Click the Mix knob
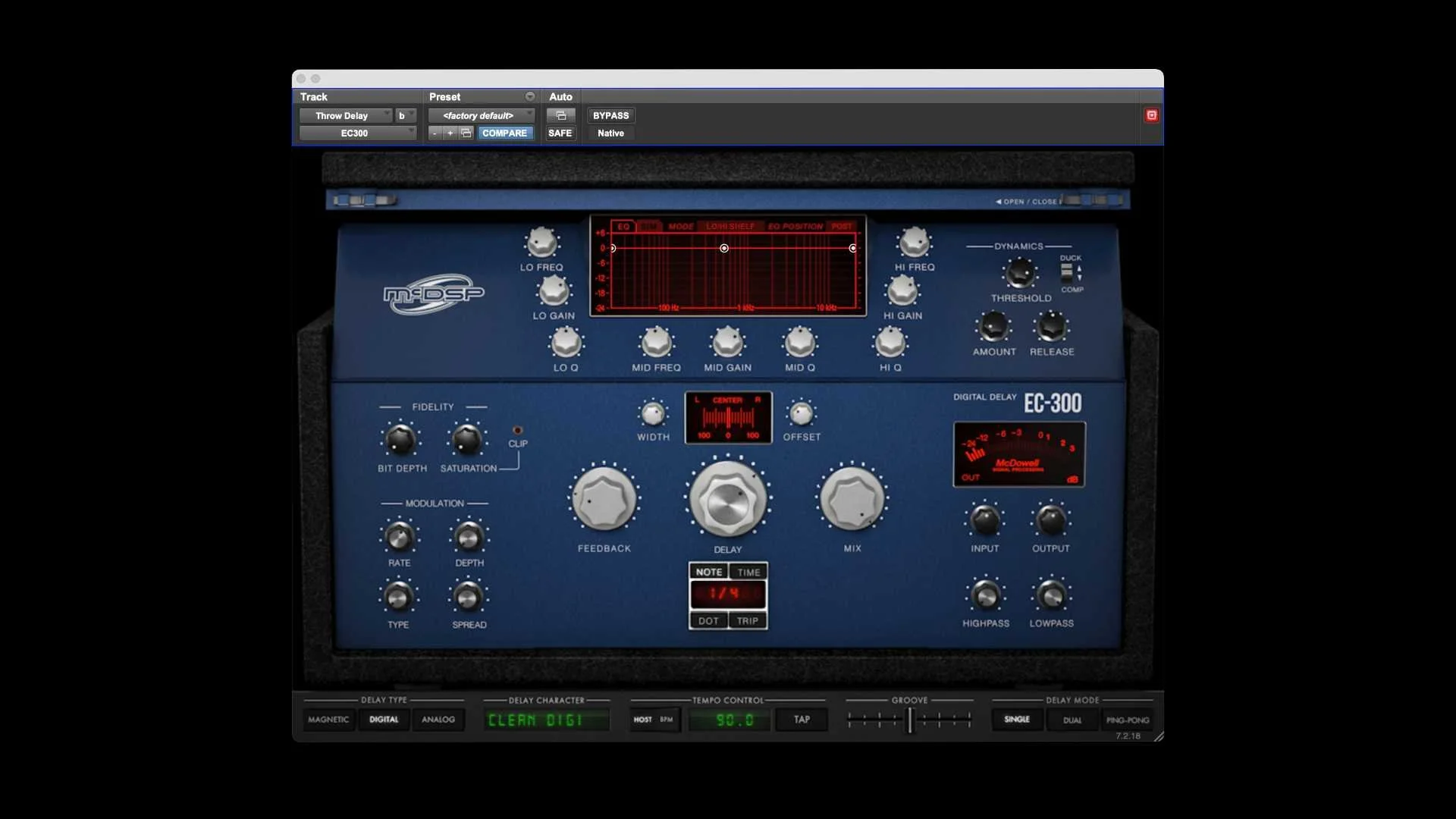Viewport: 1456px width, 819px height. (852, 499)
